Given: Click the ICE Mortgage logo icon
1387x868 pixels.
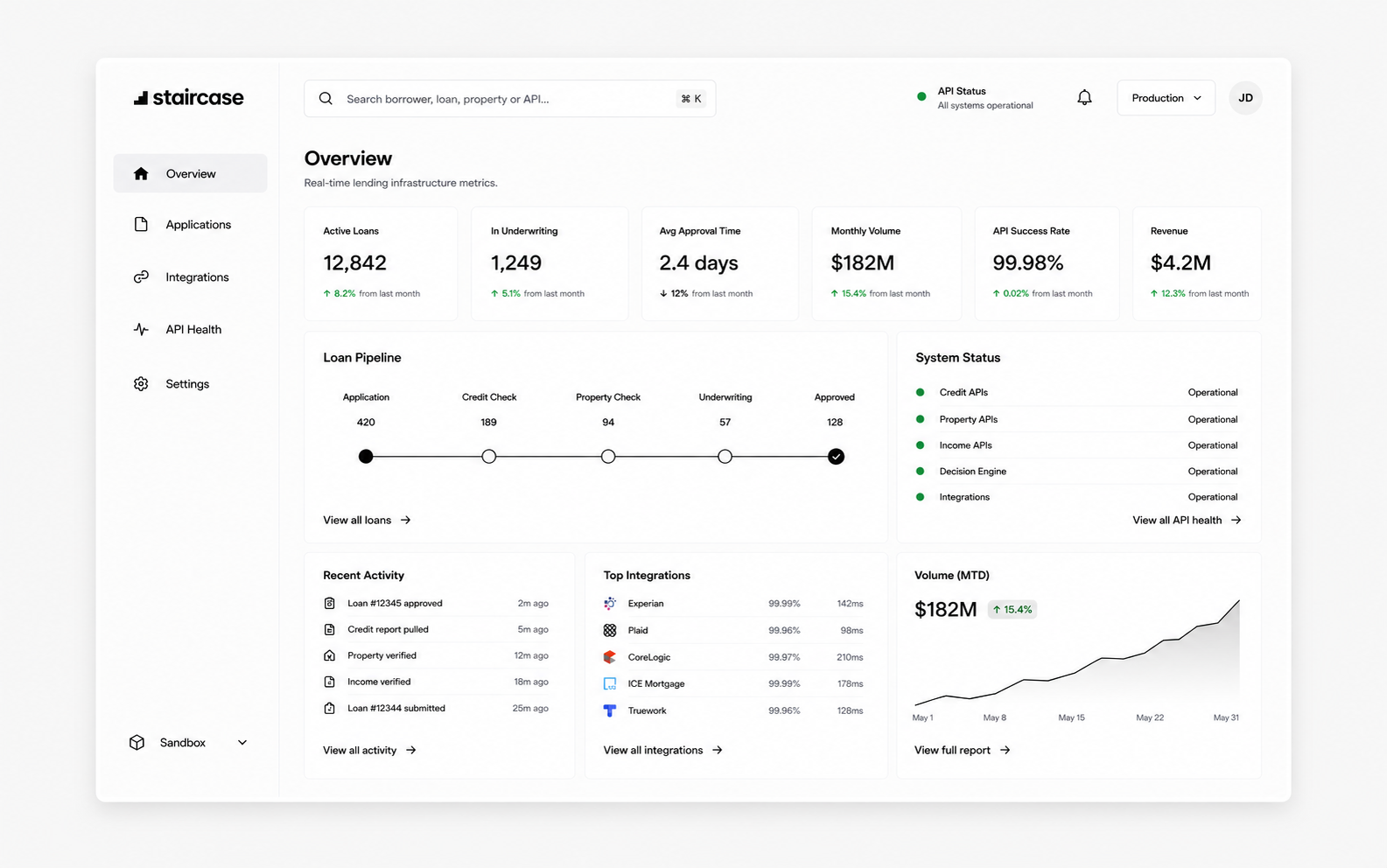Looking at the screenshot, I should (x=610, y=683).
